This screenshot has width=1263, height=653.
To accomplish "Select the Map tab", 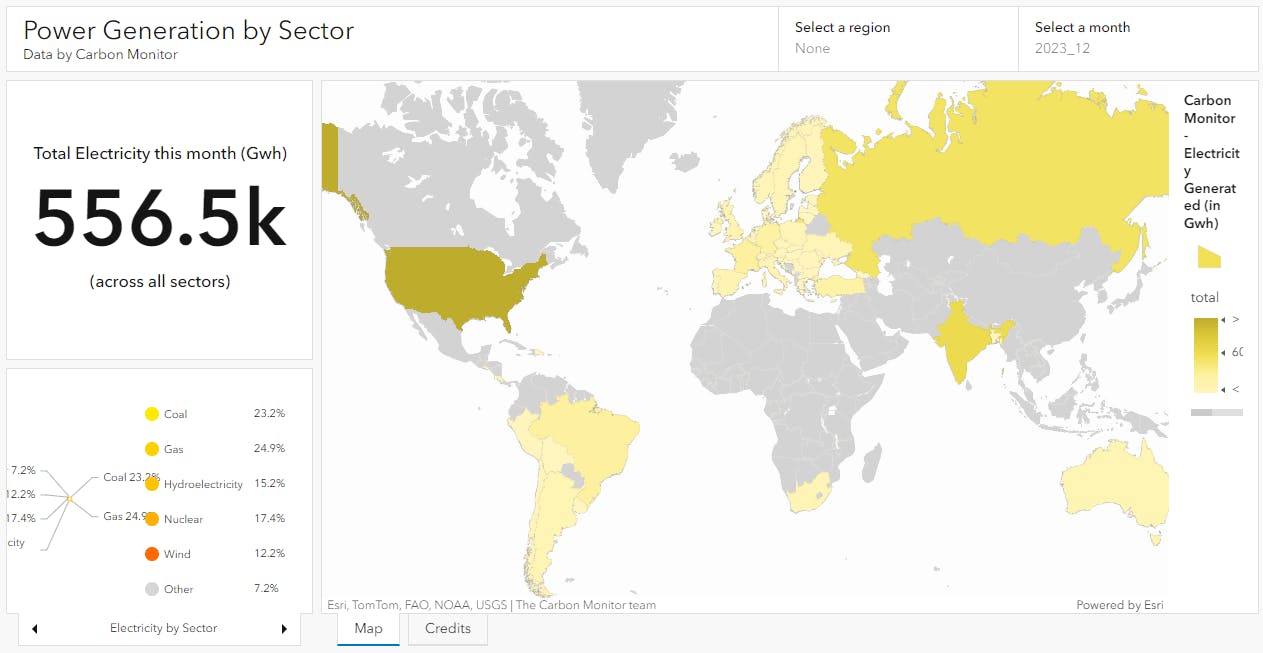I will pyautogui.click(x=368, y=628).
